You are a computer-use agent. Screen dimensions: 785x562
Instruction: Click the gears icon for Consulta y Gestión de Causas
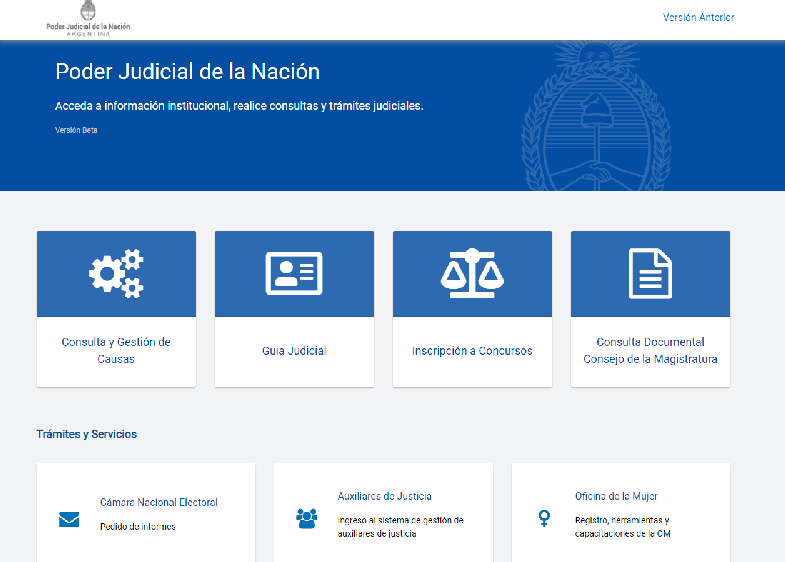click(116, 274)
